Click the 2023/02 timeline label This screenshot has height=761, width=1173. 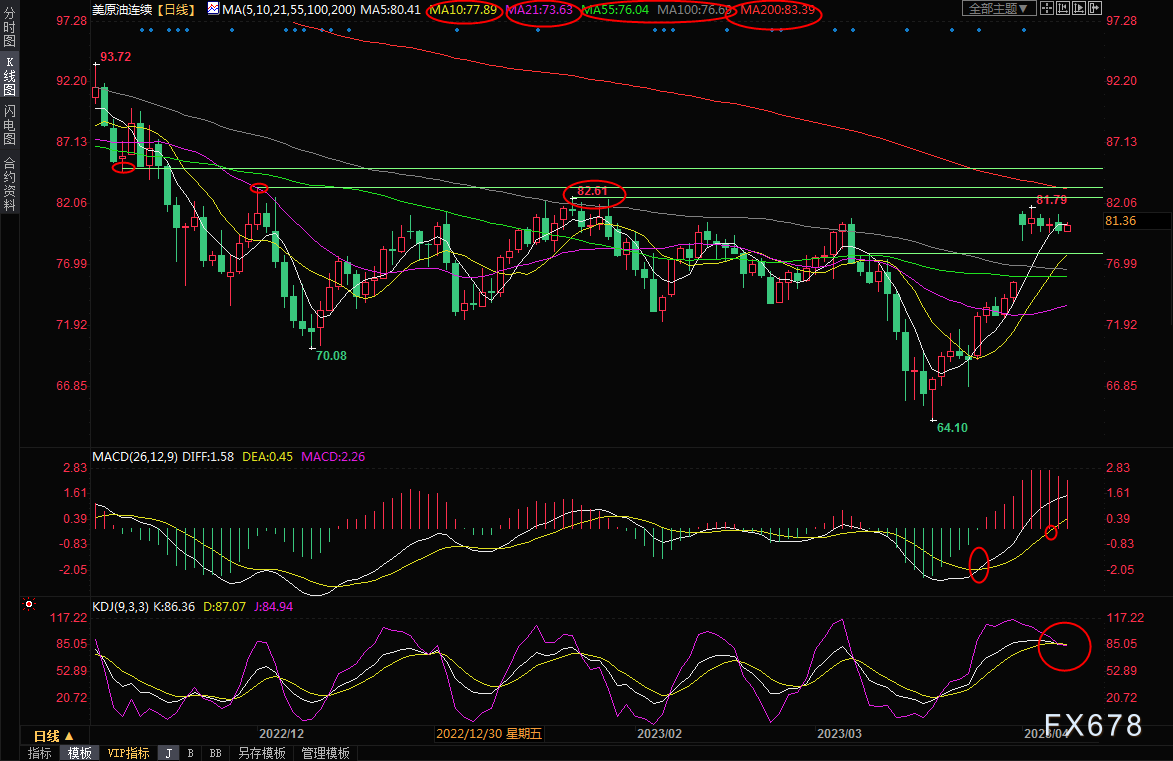pyautogui.click(x=660, y=734)
